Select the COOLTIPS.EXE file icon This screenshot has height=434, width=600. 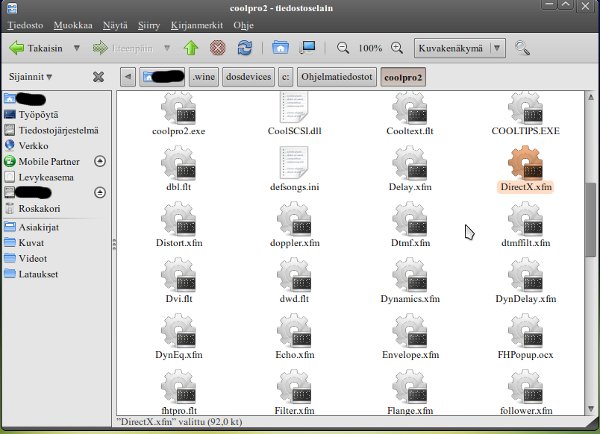525,109
